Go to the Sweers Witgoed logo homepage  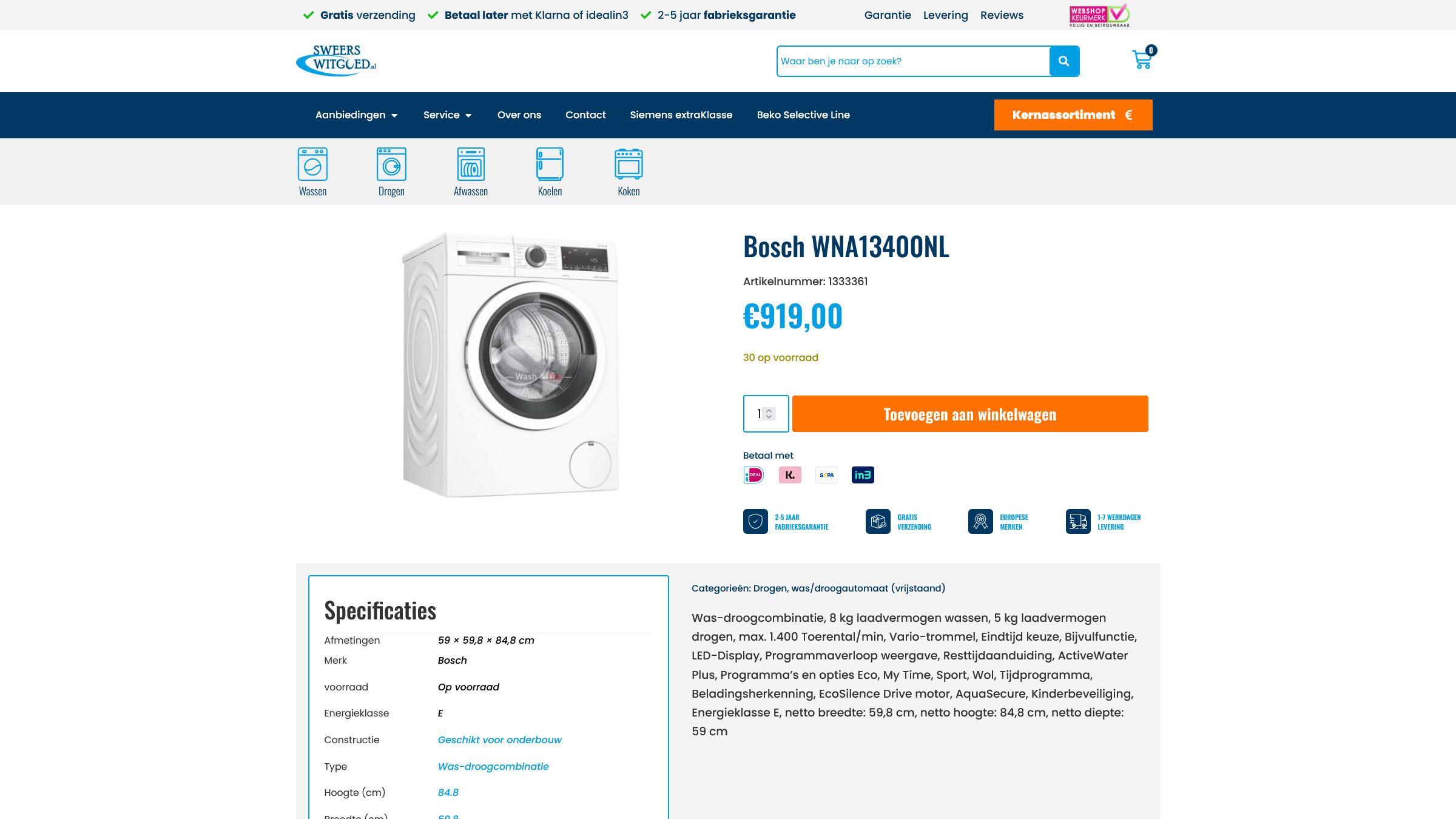pyautogui.click(x=336, y=60)
